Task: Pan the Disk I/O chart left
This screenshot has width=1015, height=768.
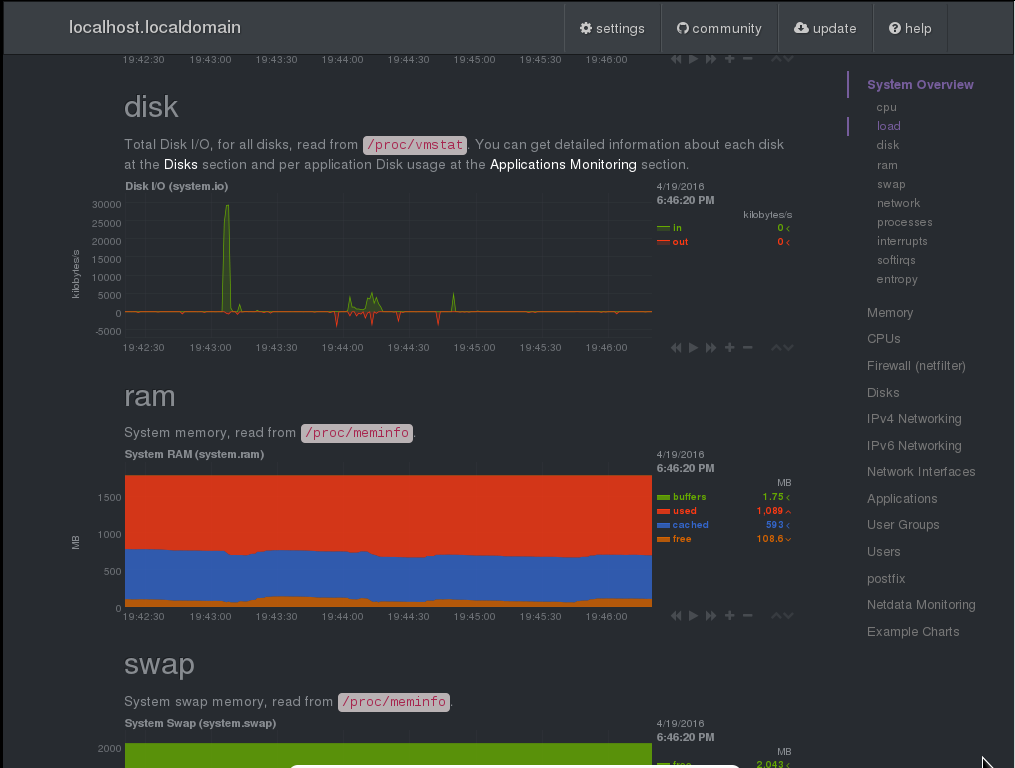Action: tap(676, 347)
